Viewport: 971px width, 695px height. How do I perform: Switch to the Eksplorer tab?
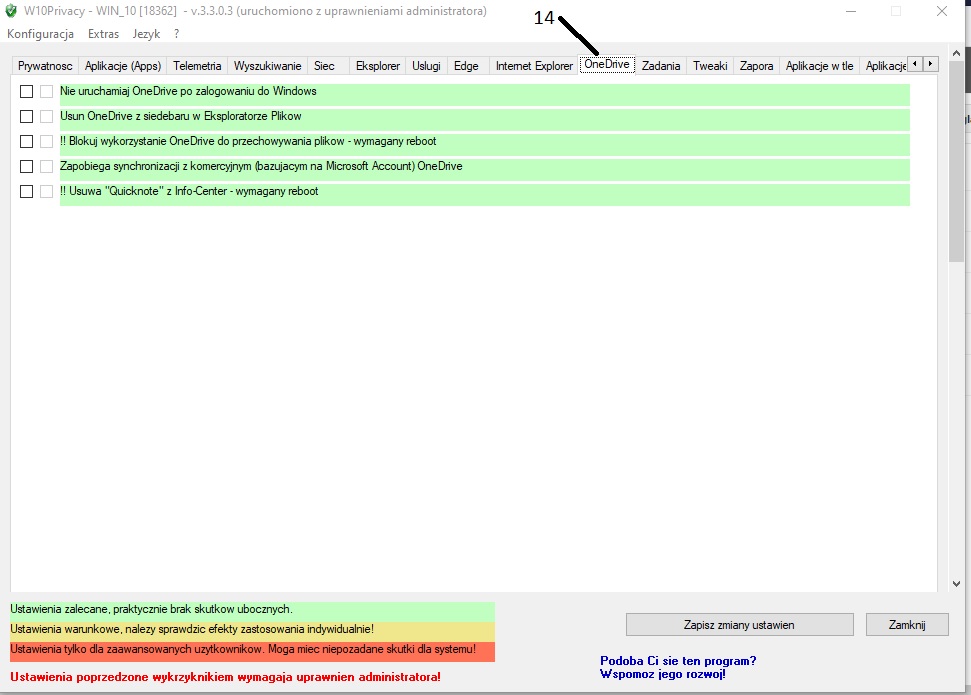[378, 66]
